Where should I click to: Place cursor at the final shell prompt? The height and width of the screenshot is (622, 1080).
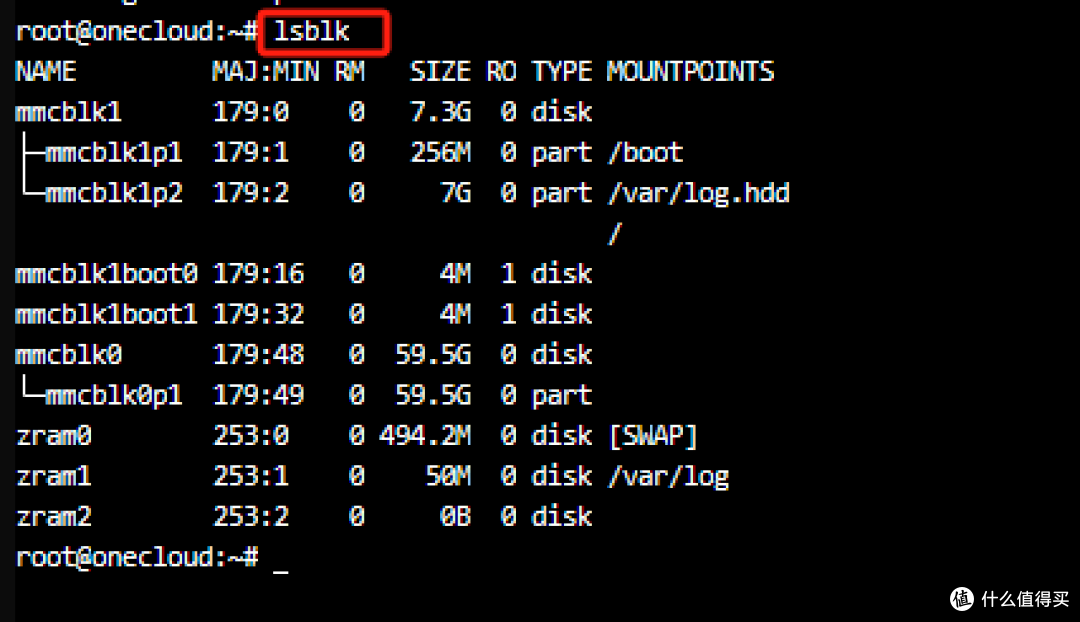(280, 558)
